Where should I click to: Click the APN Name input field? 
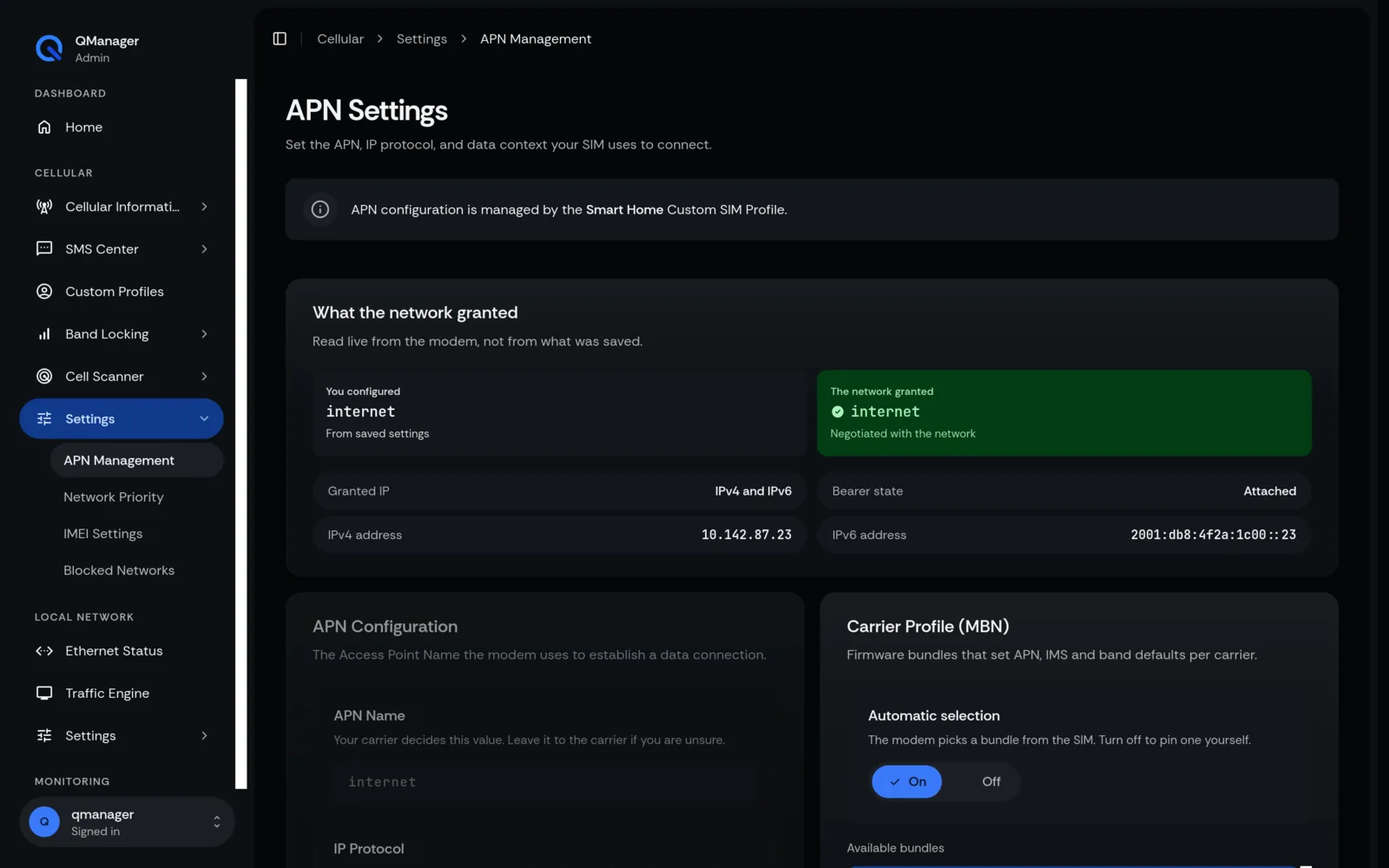[545, 783]
